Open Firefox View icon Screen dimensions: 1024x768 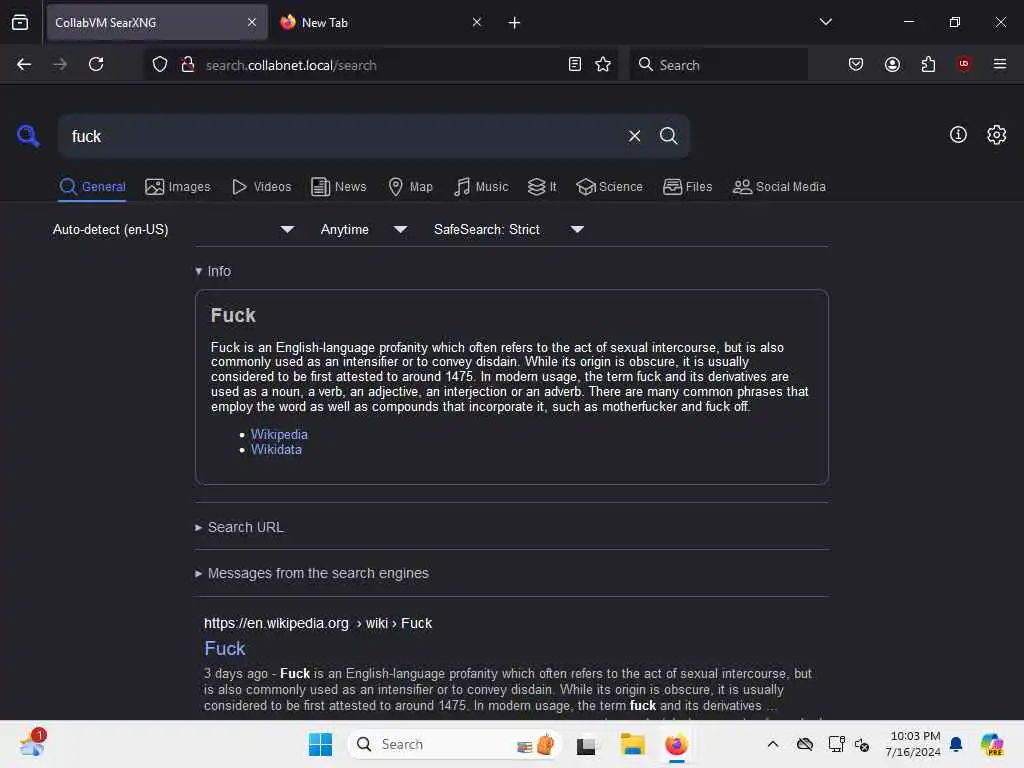[x=20, y=23]
